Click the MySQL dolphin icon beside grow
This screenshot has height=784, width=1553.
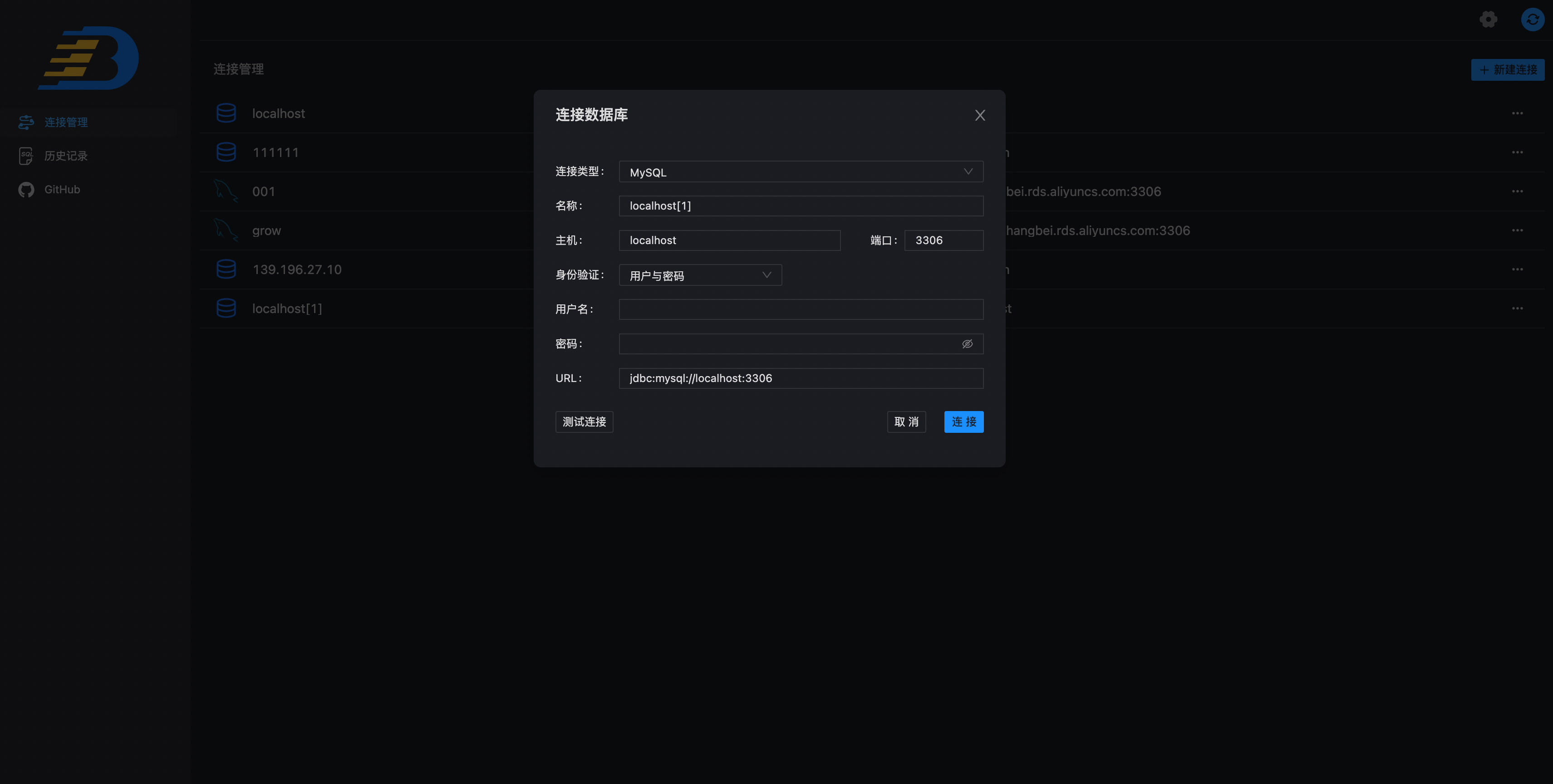tap(226, 230)
